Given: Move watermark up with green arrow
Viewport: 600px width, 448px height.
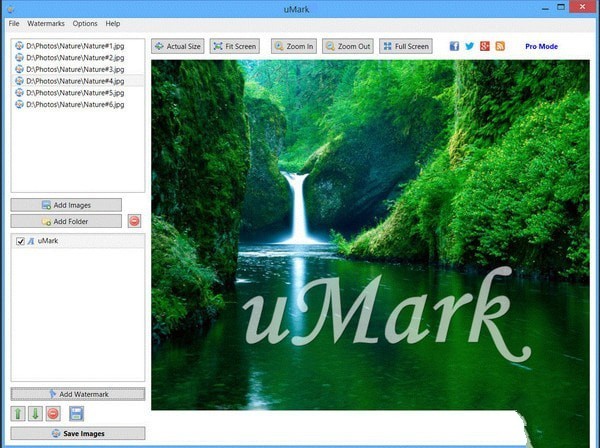Looking at the screenshot, I should point(18,414).
